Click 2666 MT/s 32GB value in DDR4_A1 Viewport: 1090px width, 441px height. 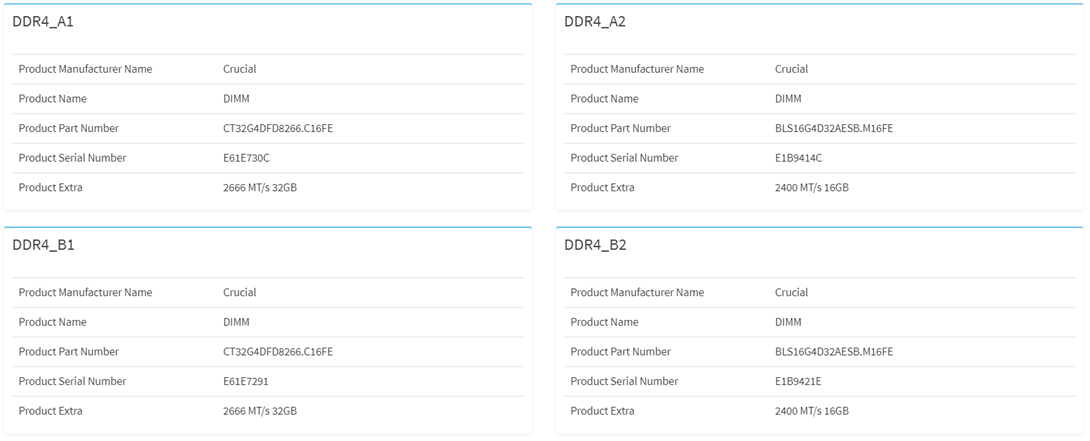[x=260, y=187]
